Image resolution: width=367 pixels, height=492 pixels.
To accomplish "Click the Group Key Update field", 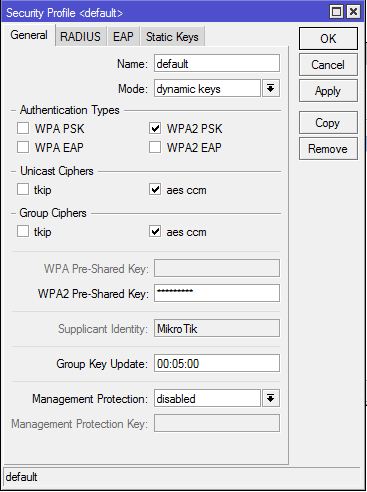I will coord(217,363).
